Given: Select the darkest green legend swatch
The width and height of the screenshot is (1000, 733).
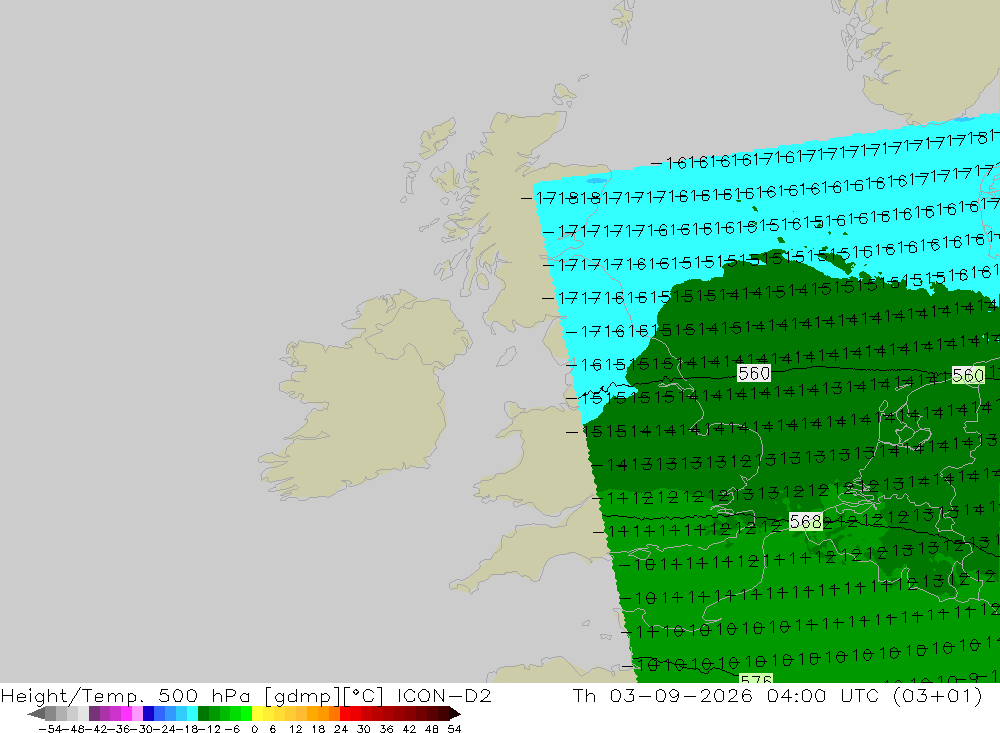Looking at the screenshot, I should (203, 714).
